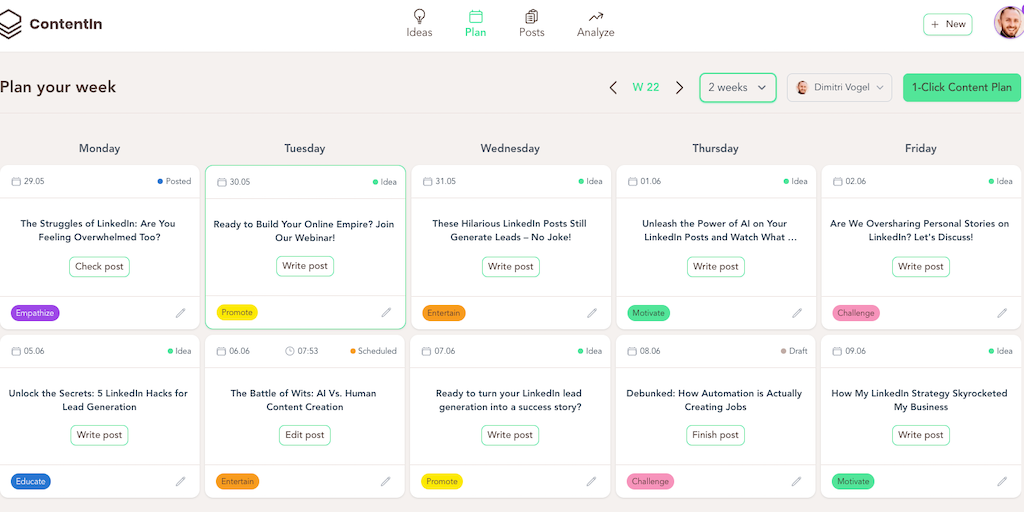Click the 1-Click Content Plan button
Image resolution: width=1024 pixels, height=512 pixels.
pos(961,88)
